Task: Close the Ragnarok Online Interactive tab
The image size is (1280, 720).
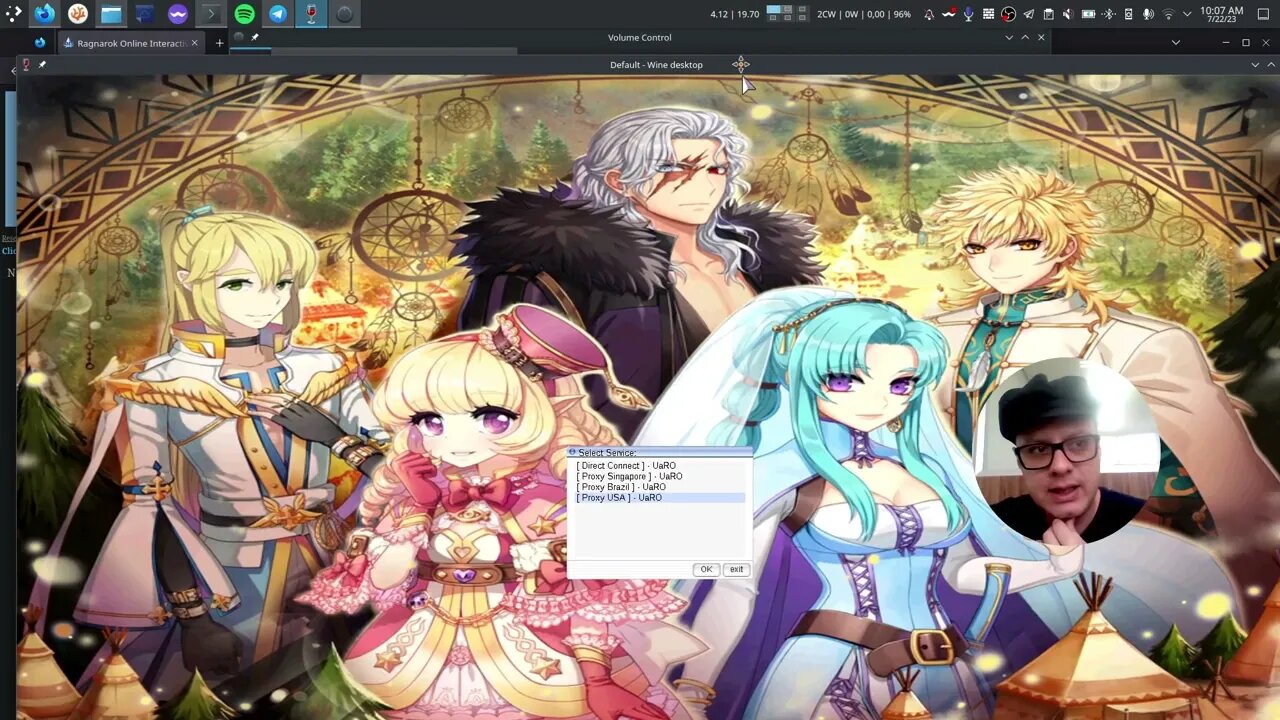Action: click(x=194, y=43)
